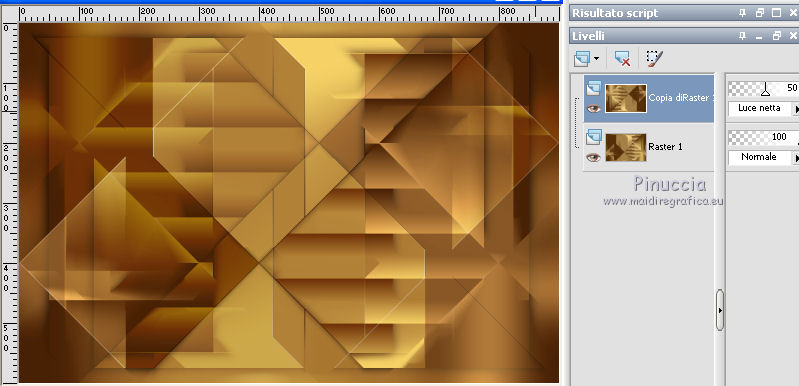Restore the Livelli panel window
799x386 pixels.
[x=777, y=36]
